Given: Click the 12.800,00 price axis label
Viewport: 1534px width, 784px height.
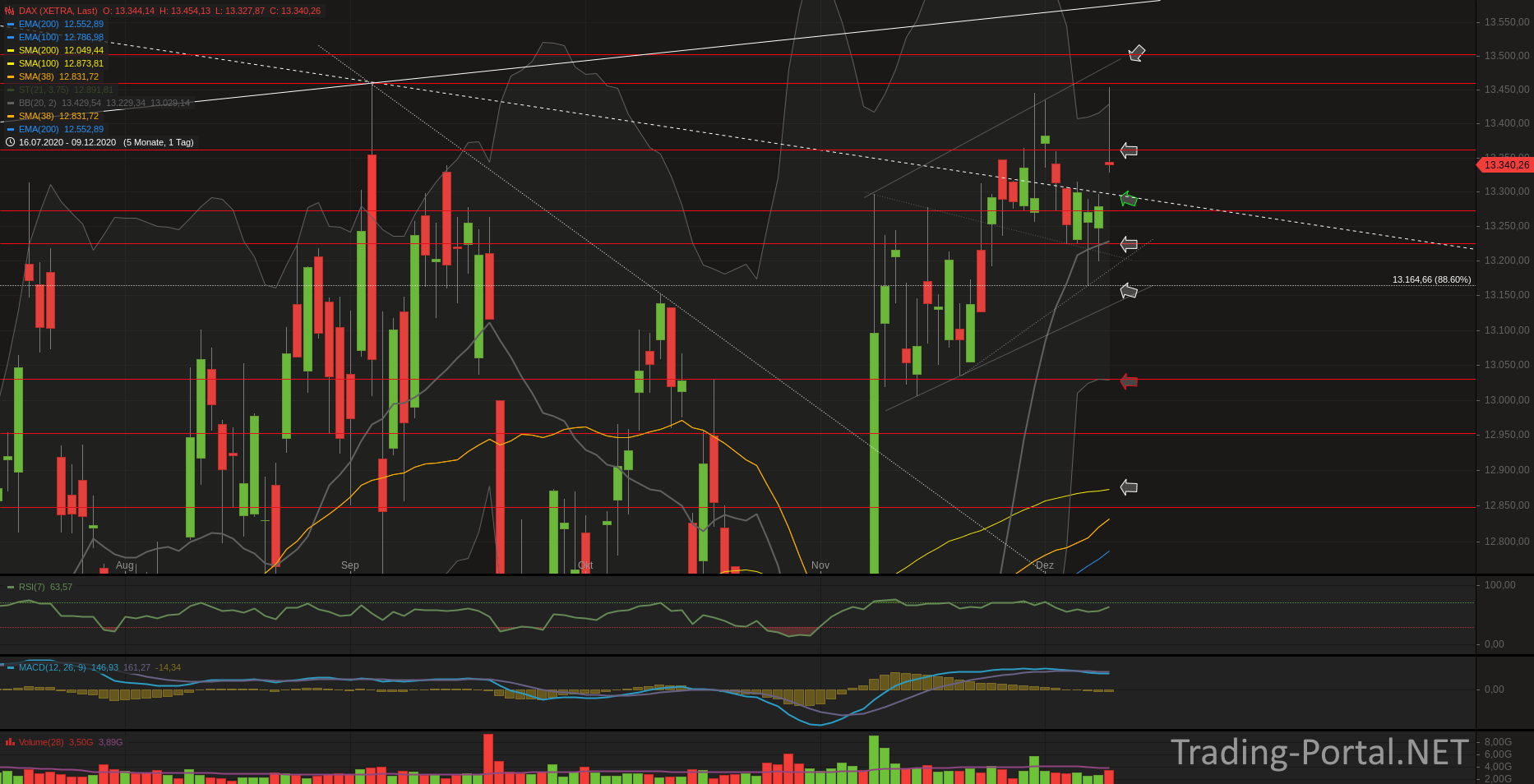Looking at the screenshot, I should click(1507, 542).
